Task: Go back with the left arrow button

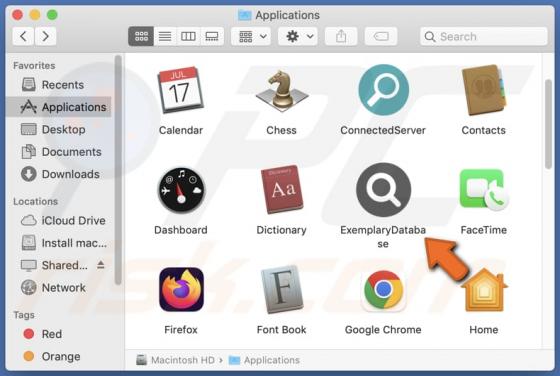Action: (x=23, y=36)
